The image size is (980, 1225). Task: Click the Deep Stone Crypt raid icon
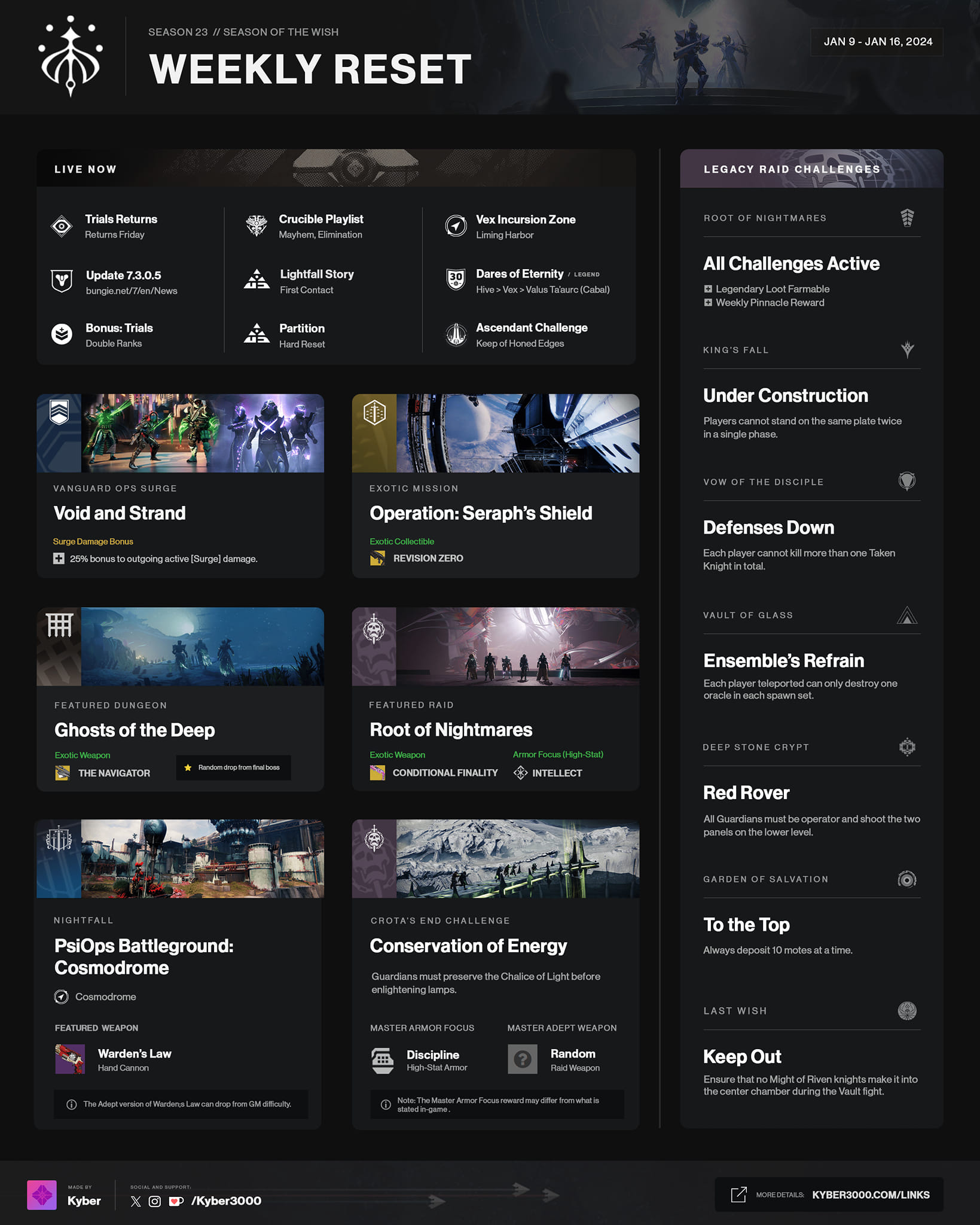pyautogui.click(x=907, y=746)
